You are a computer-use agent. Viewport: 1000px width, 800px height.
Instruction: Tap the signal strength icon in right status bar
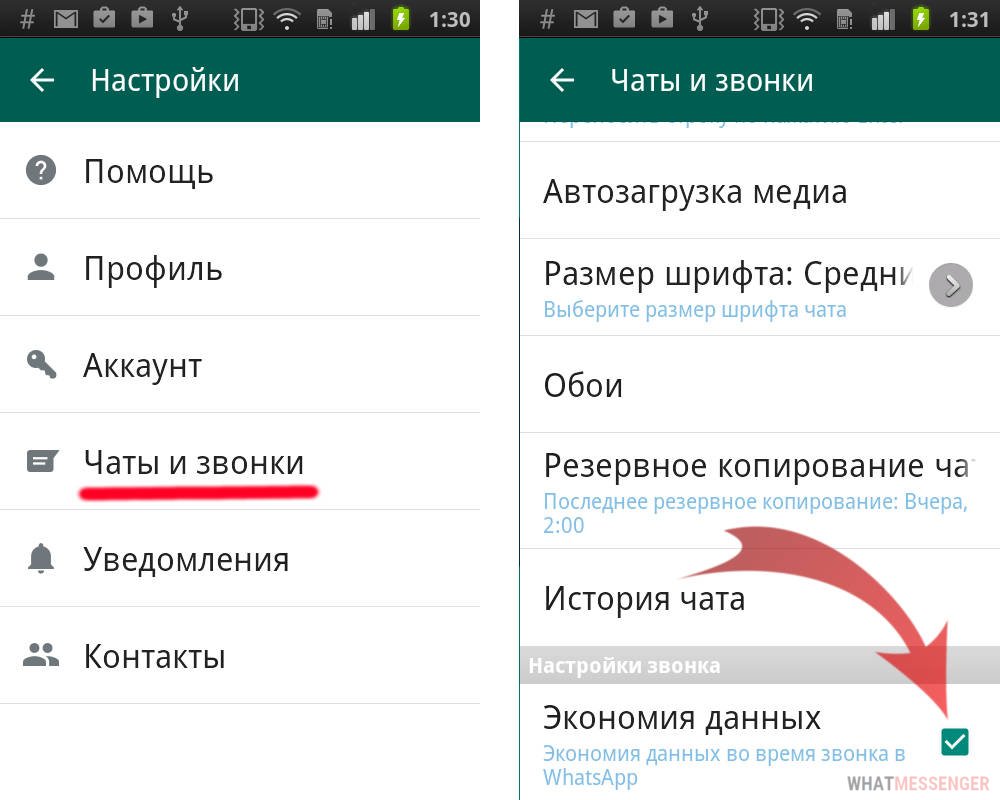pos(883,20)
